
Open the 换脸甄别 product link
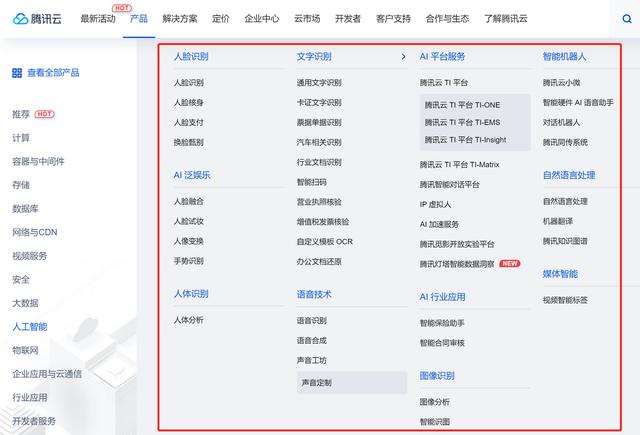point(189,142)
